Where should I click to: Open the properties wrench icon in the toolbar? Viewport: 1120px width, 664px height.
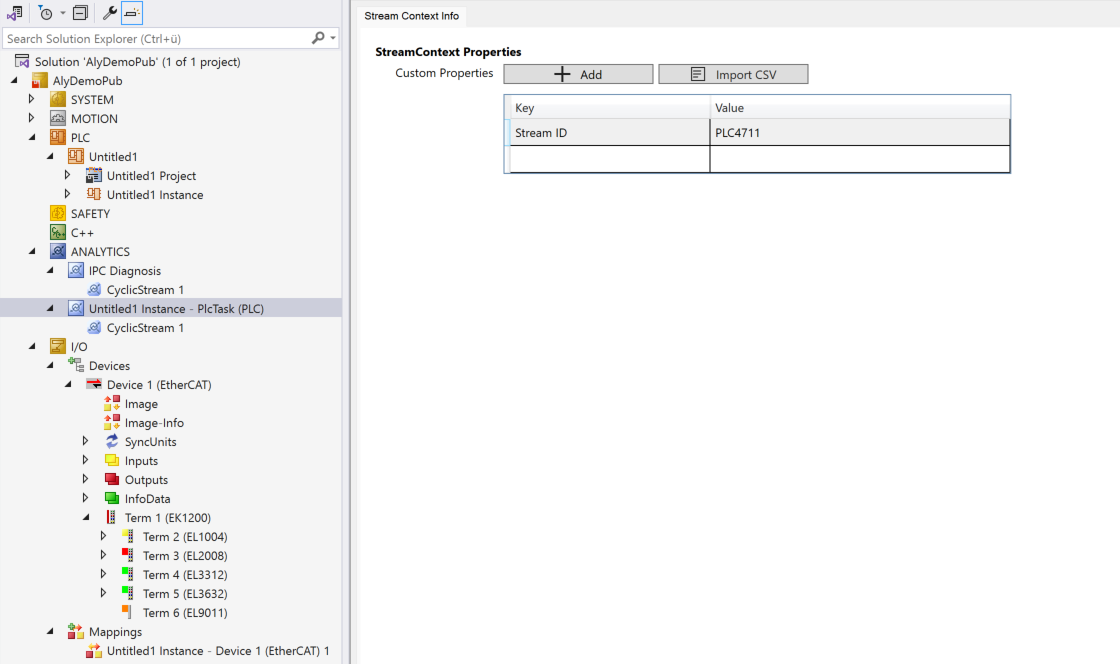111,12
